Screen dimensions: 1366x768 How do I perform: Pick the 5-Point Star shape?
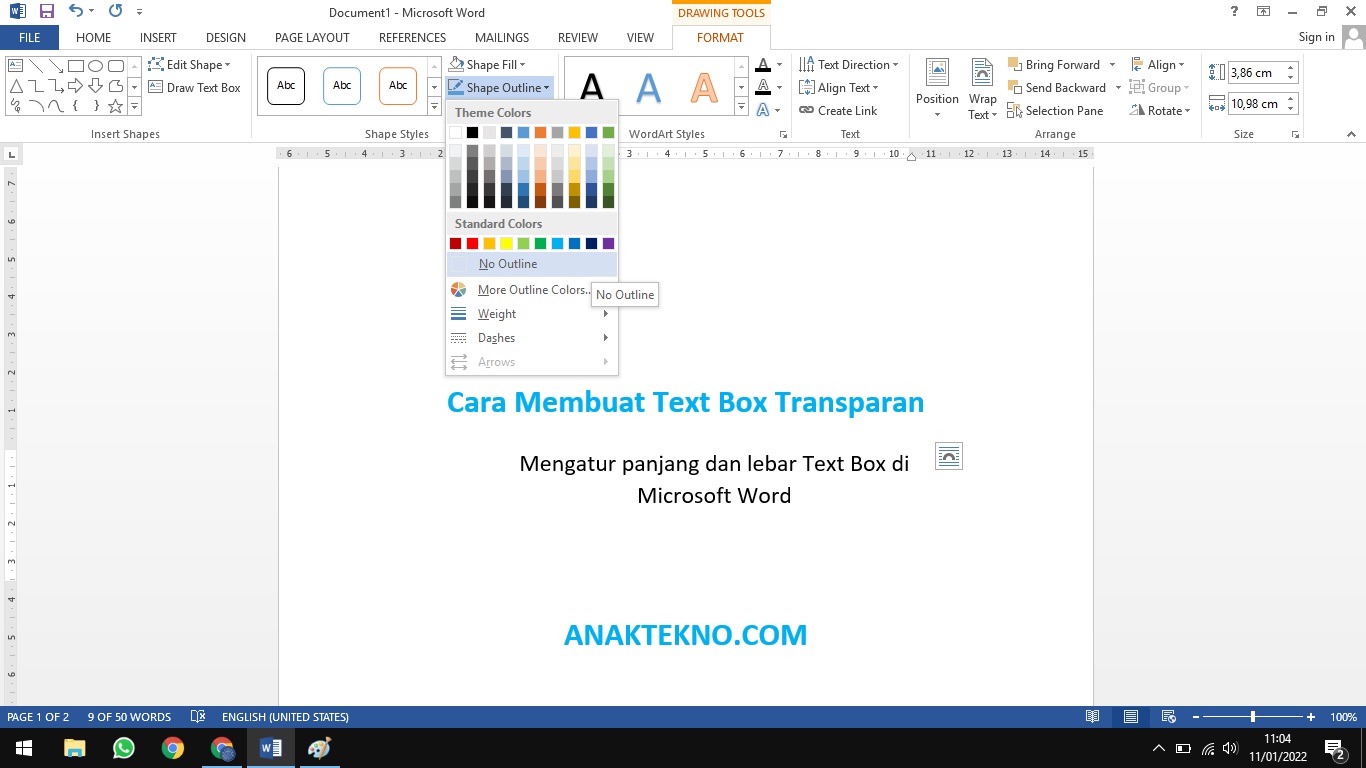(x=115, y=106)
